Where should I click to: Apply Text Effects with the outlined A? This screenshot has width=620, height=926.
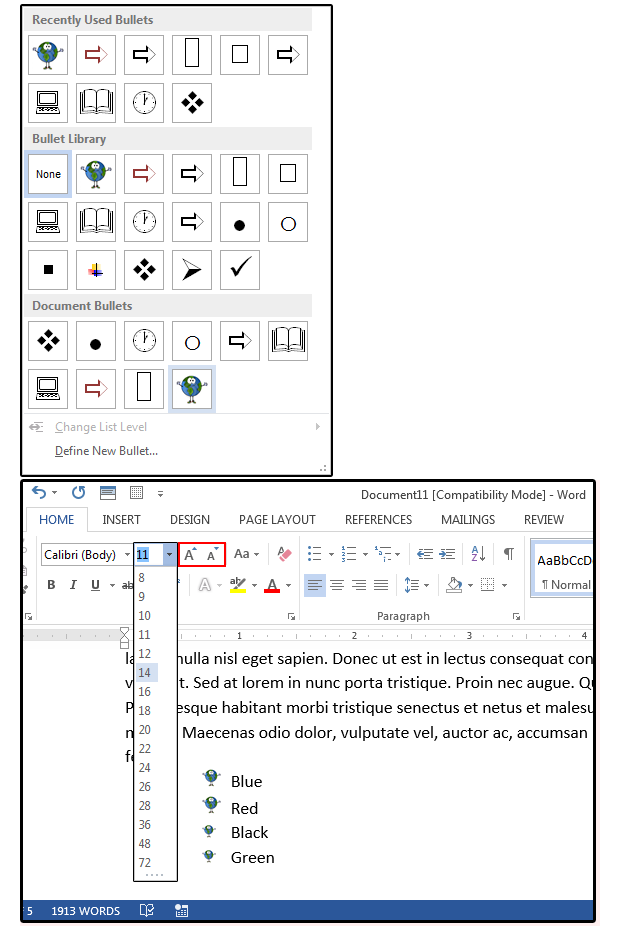click(x=205, y=585)
